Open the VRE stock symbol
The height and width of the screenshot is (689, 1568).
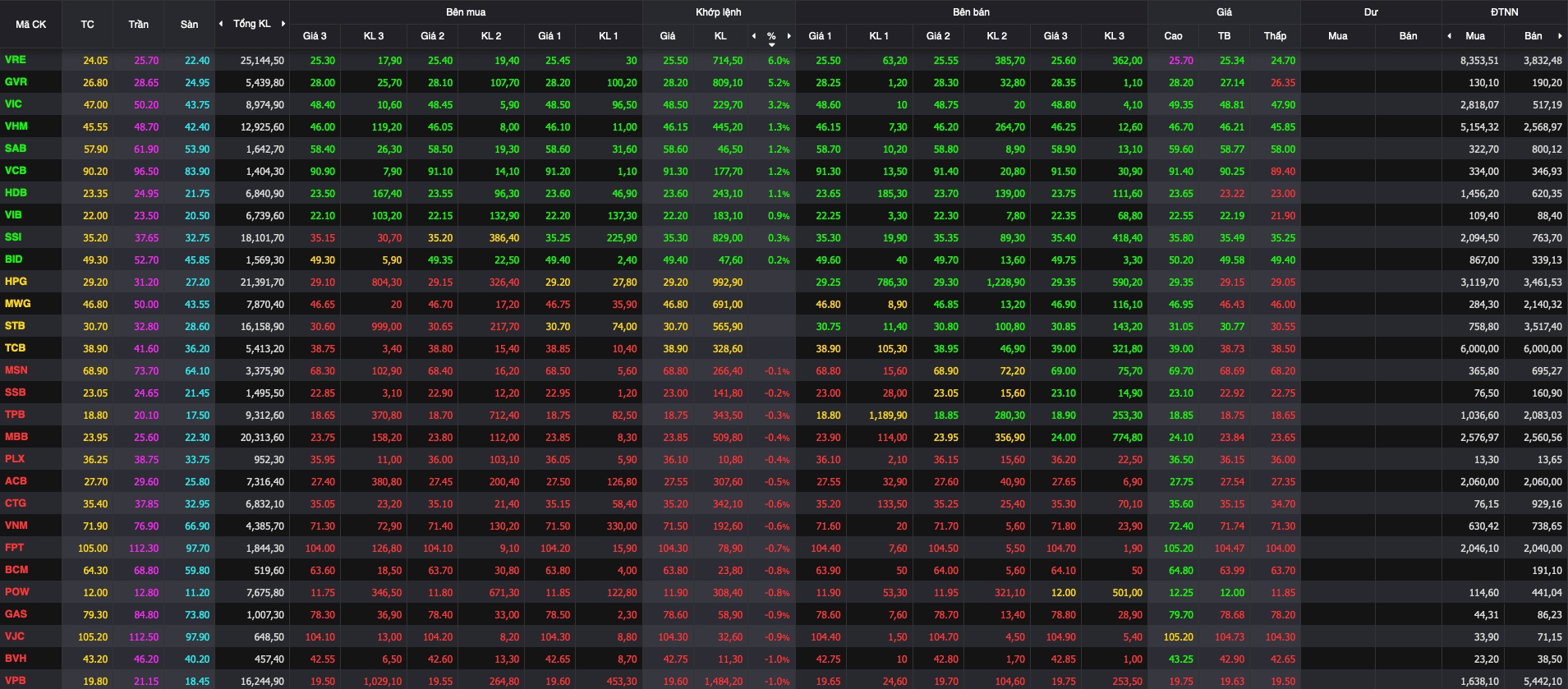[16, 60]
